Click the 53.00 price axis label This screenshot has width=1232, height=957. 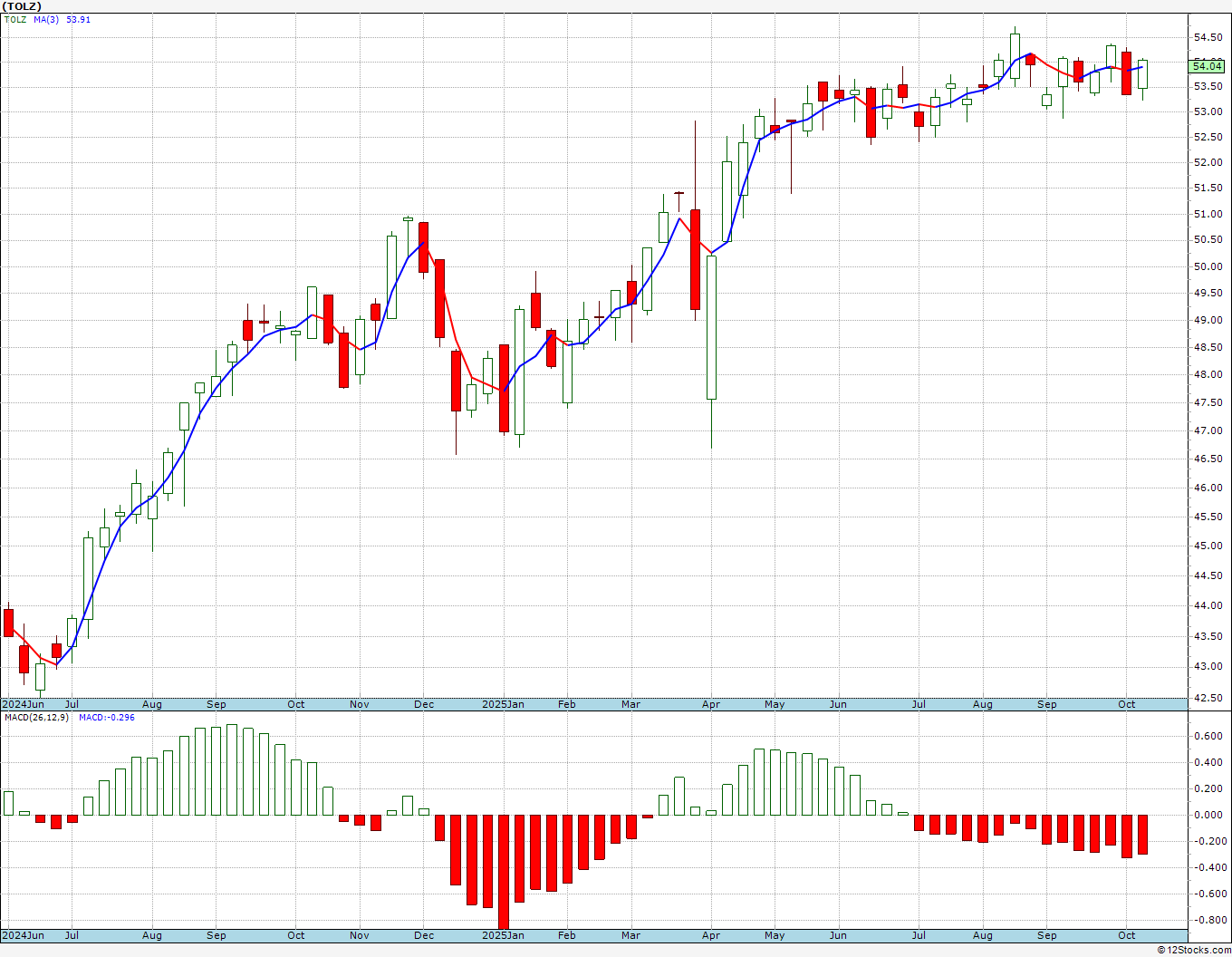pyautogui.click(x=1208, y=111)
